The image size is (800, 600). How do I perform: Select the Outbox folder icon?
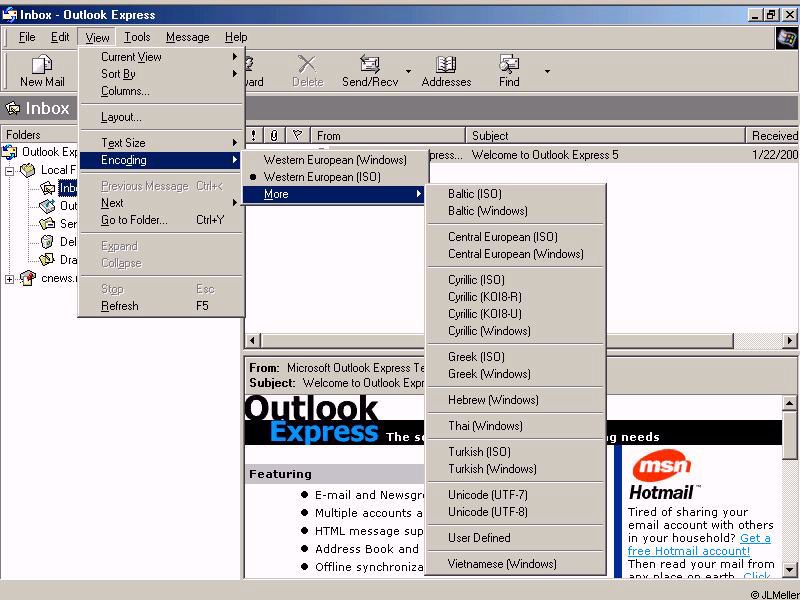(47, 206)
